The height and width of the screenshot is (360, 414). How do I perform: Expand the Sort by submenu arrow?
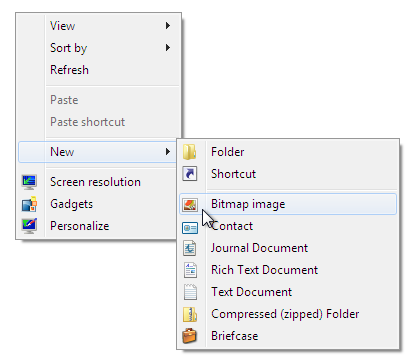point(168,48)
